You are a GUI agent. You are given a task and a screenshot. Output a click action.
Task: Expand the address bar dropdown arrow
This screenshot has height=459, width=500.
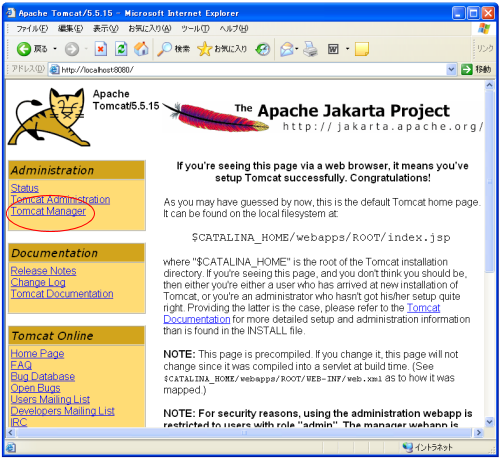(x=451, y=70)
